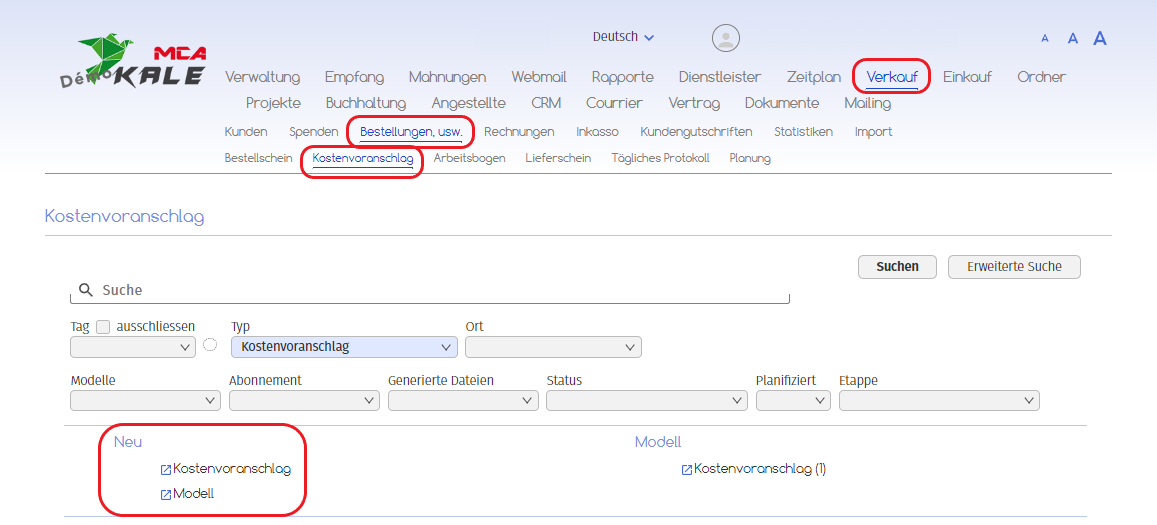Click the Suchen button
This screenshot has width=1157, height=525.
pyautogui.click(x=896, y=267)
